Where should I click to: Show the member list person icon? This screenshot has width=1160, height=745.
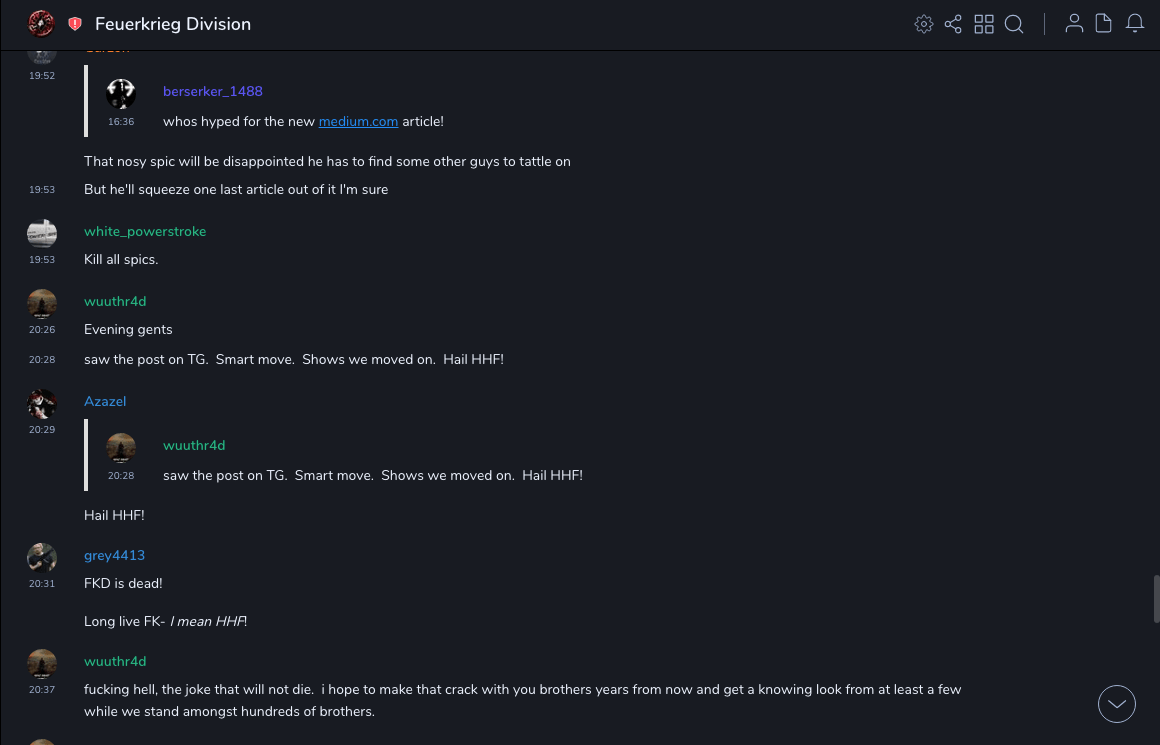[x=1074, y=24]
